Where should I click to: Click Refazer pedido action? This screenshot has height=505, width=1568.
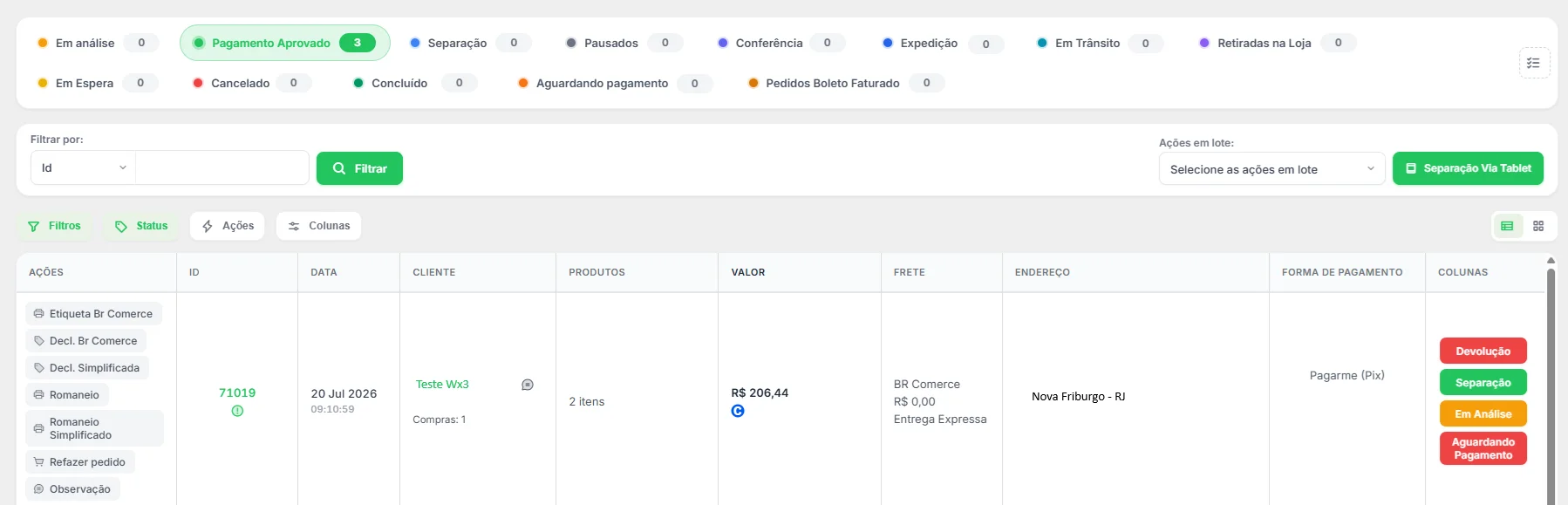[x=80, y=462]
